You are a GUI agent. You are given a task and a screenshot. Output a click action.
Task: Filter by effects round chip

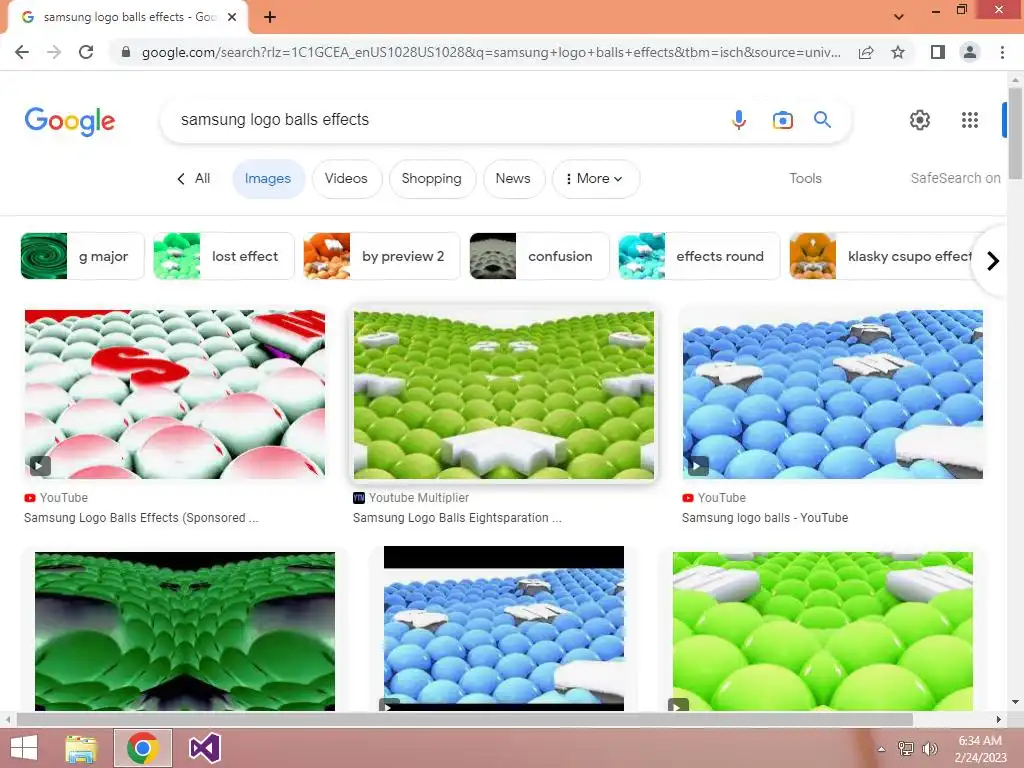[x=699, y=256]
